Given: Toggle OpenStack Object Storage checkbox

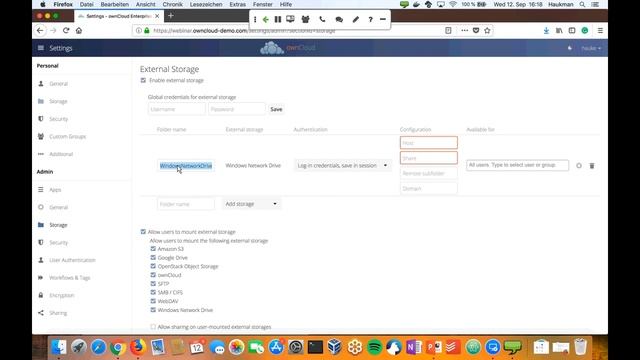Looking at the screenshot, I should point(153,266).
